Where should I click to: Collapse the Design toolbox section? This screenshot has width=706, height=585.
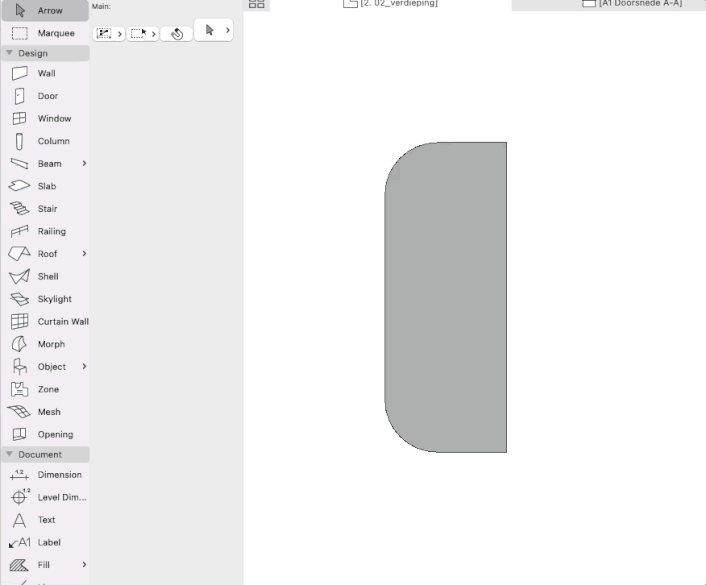[9, 53]
